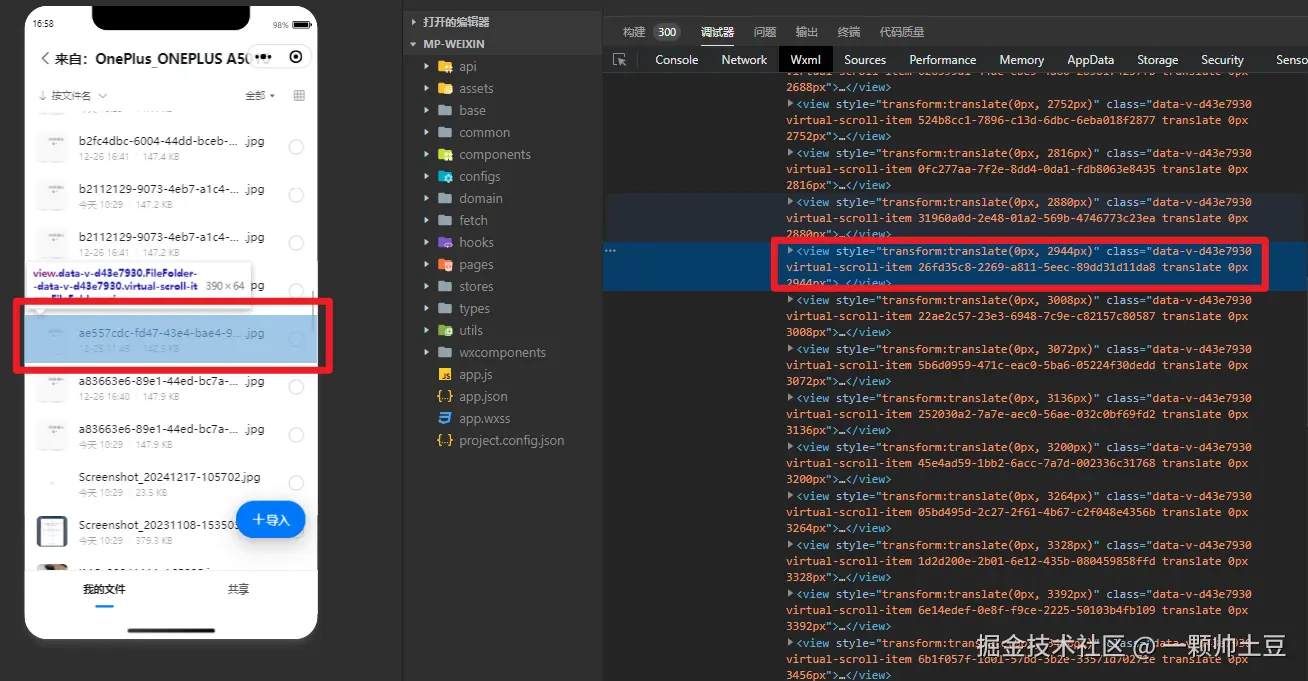1308x681 pixels.
Task: Select the ae557cdc file radio circle
Action: [296, 339]
